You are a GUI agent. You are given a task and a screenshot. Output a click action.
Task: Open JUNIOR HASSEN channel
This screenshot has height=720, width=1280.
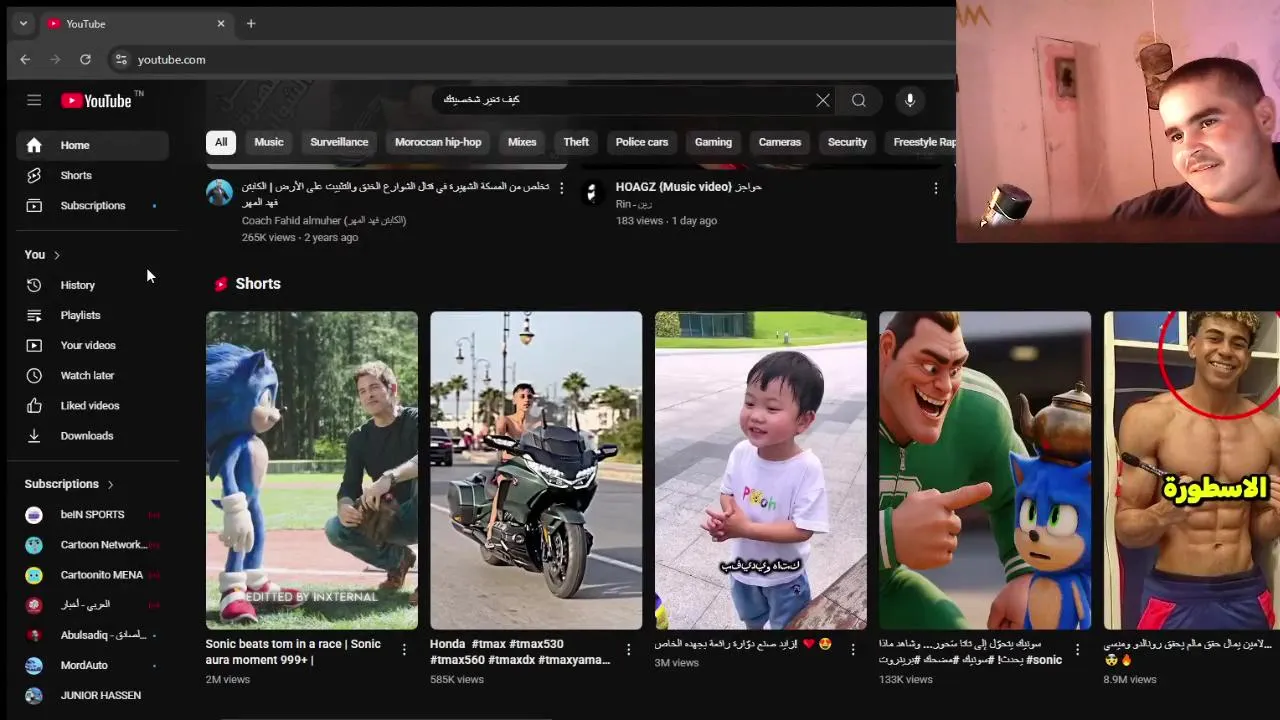[92, 695]
